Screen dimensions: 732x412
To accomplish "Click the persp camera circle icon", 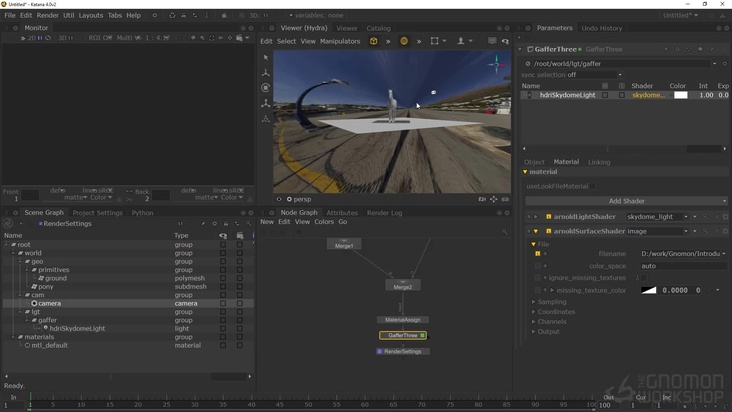I will pyautogui.click(x=289, y=199).
